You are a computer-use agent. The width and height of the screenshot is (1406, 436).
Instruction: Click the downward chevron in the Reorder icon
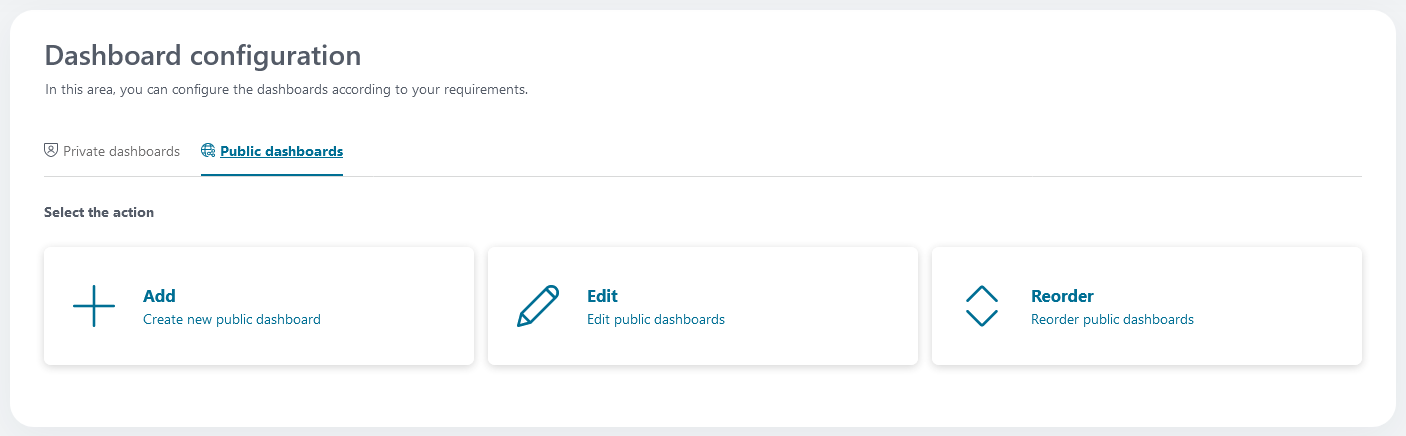point(982,318)
